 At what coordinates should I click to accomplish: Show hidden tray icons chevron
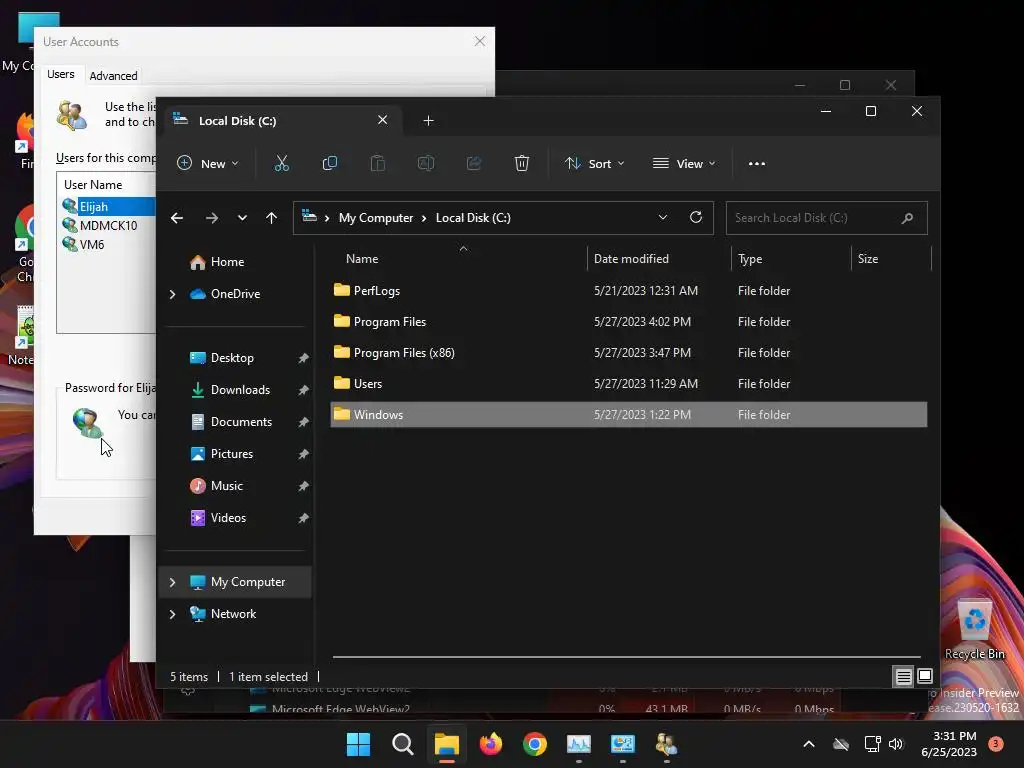click(x=808, y=744)
